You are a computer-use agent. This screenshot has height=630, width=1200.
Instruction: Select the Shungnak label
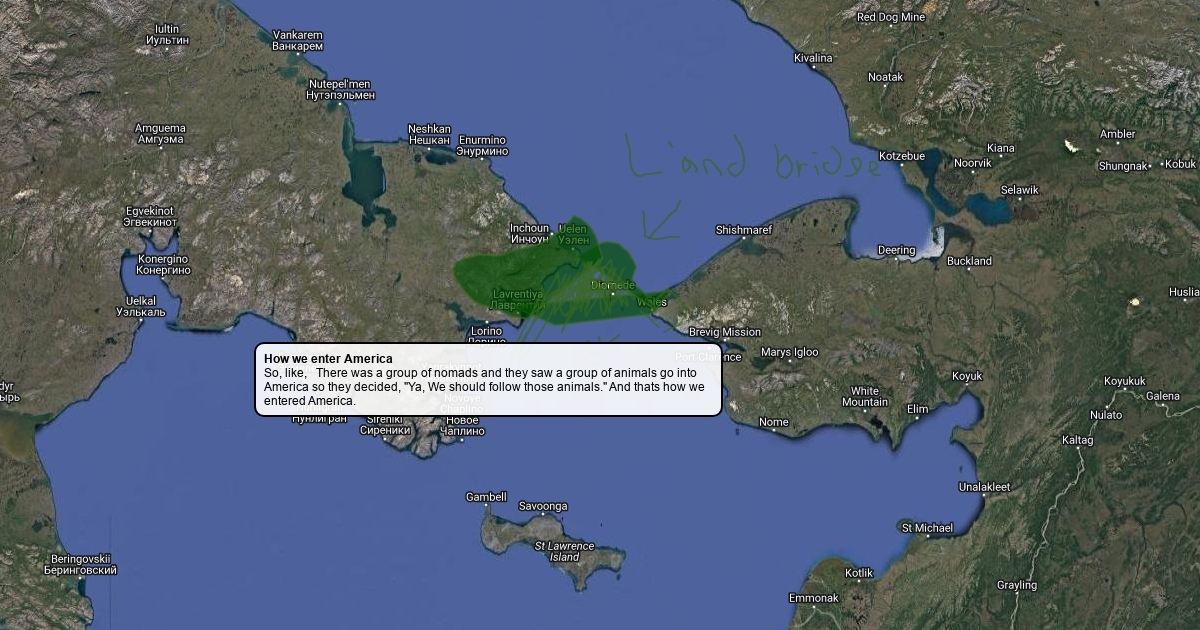pyautogui.click(x=1122, y=165)
